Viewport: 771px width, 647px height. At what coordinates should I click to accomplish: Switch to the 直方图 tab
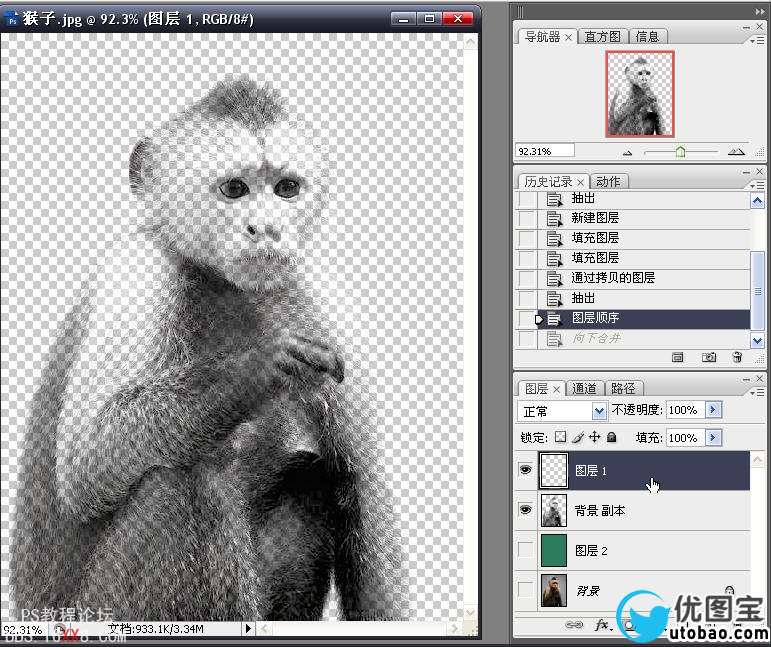pyautogui.click(x=602, y=37)
